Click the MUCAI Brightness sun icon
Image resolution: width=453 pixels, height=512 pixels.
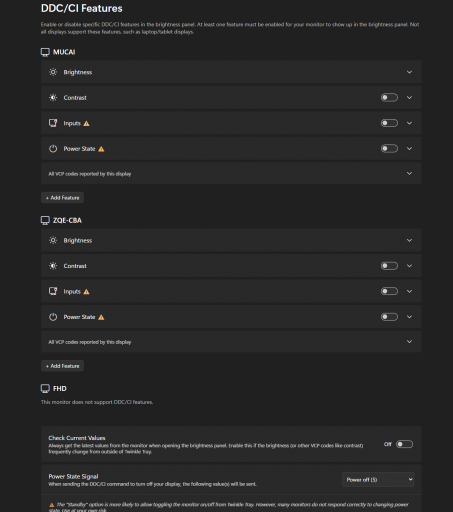pos(53,72)
